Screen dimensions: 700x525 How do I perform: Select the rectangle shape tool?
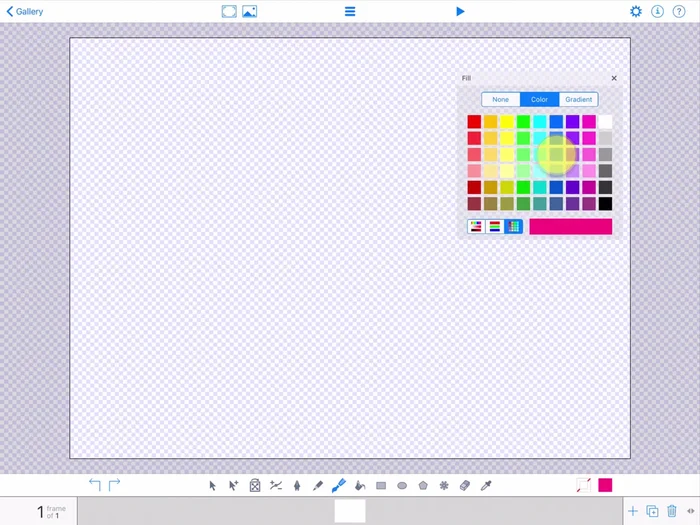[381, 485]
